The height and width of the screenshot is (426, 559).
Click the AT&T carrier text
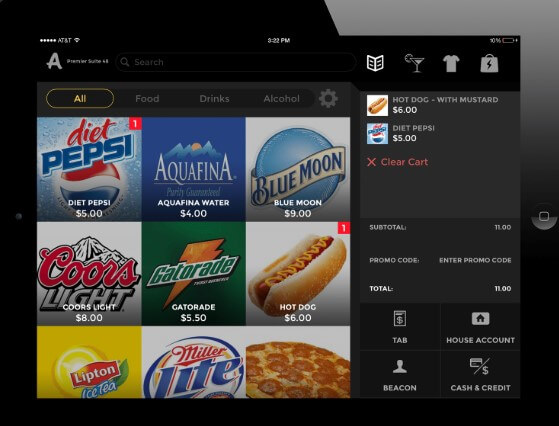[x=65, y=40]
